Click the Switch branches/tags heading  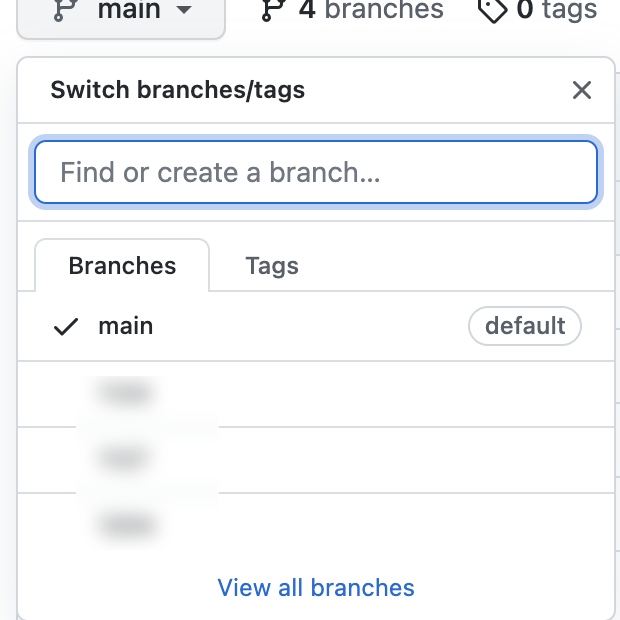pyautogui.click(x=178, y=90)
